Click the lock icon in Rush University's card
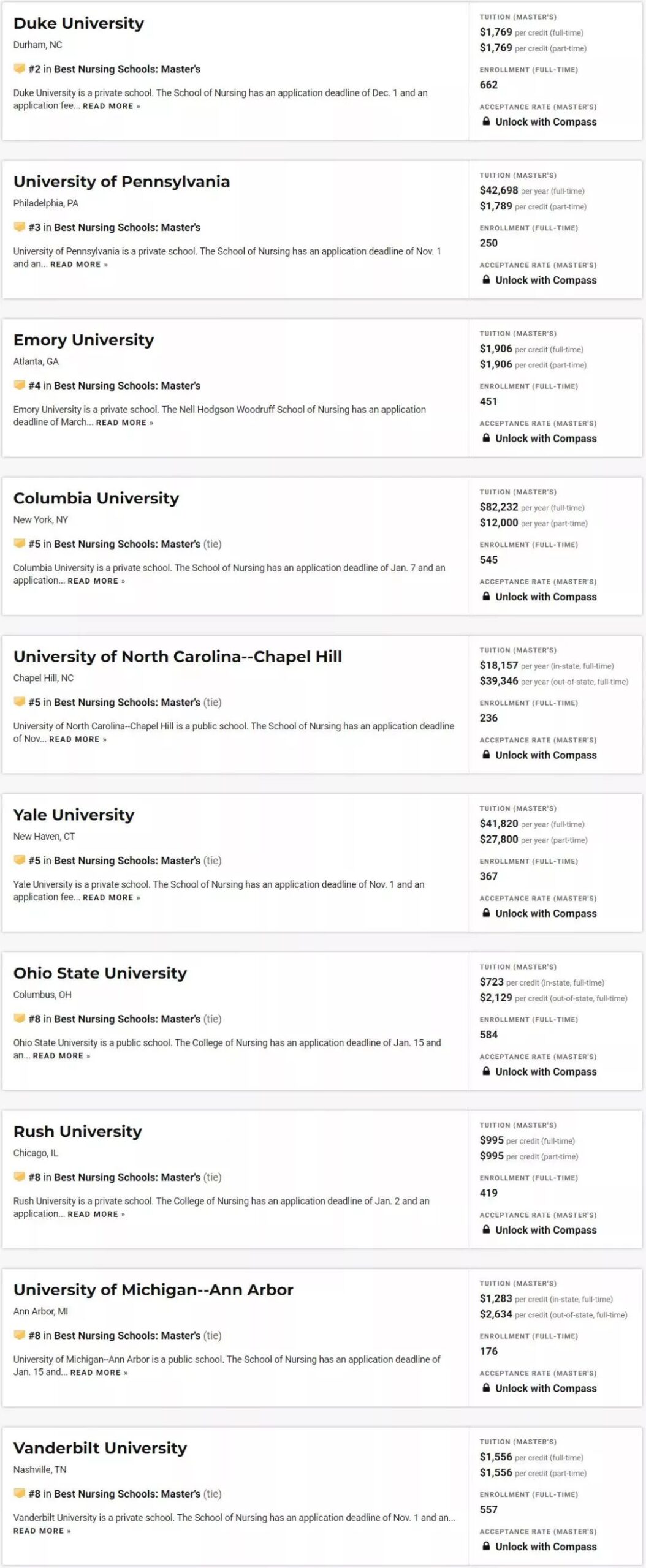This screenshot has width=646, height=1568. tap(486, 1229)
